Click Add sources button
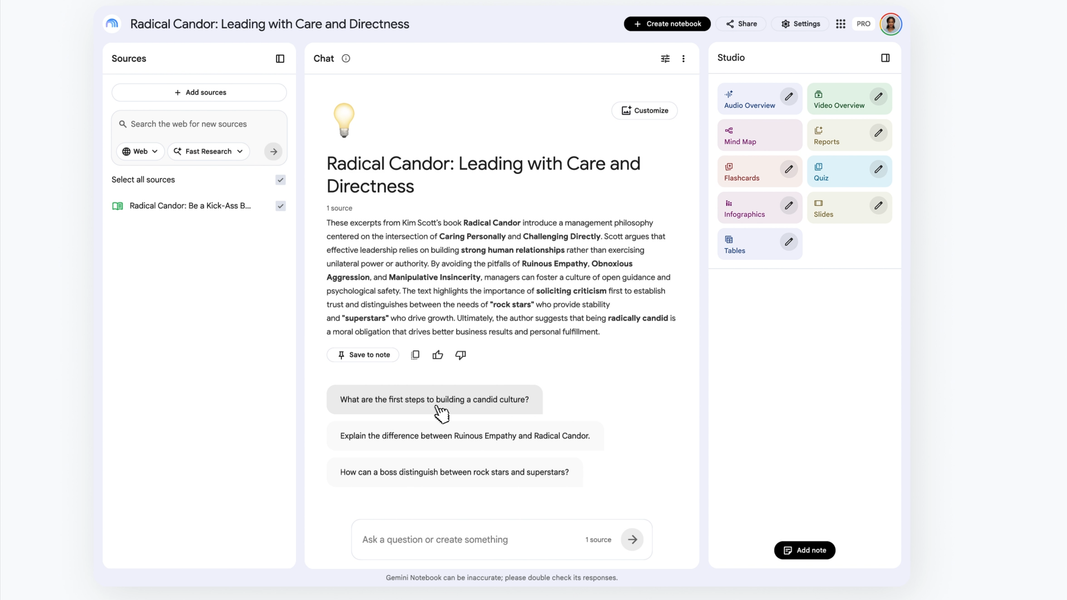Image resolution: width=1067 pixels, height=600 pixels. [199, 93]
